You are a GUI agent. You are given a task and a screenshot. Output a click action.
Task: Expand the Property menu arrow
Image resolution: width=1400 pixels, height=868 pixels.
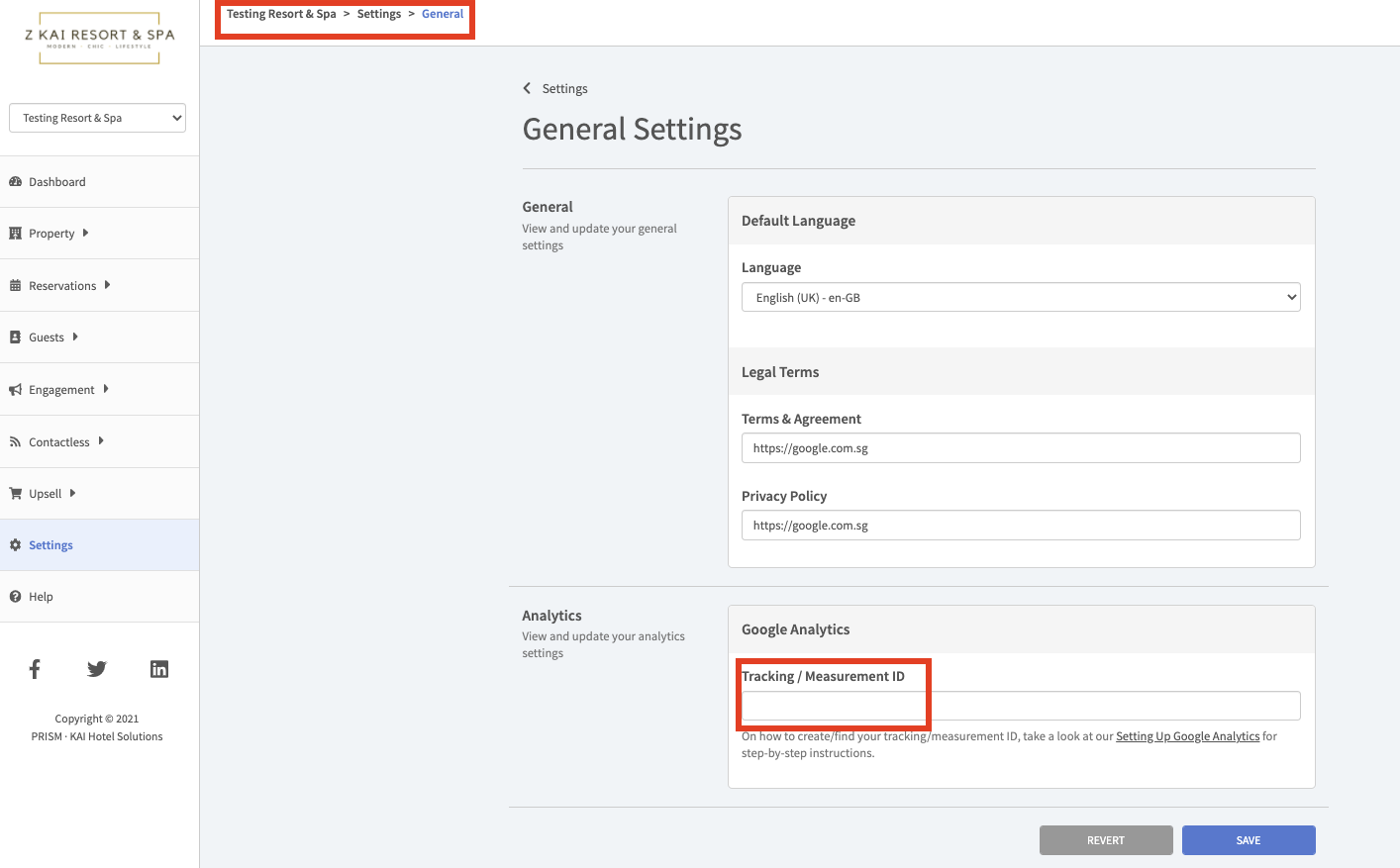click(85, 234)
